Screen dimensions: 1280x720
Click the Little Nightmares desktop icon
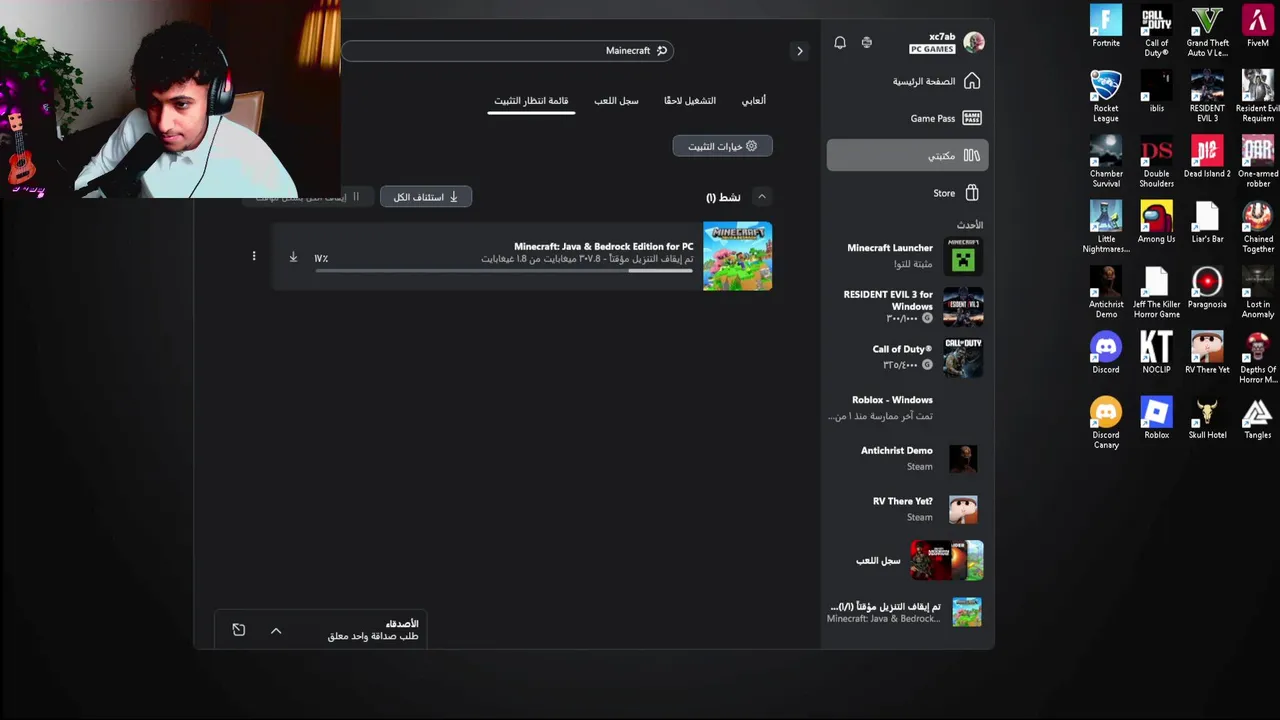[1106, 227]
